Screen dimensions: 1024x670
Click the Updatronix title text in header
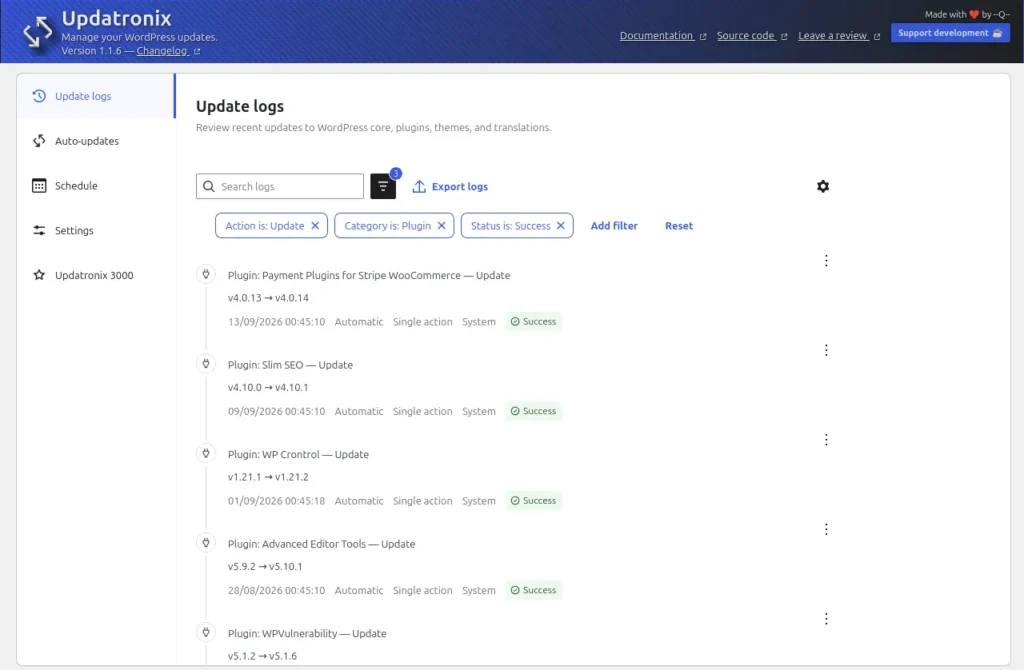[116, 18]
